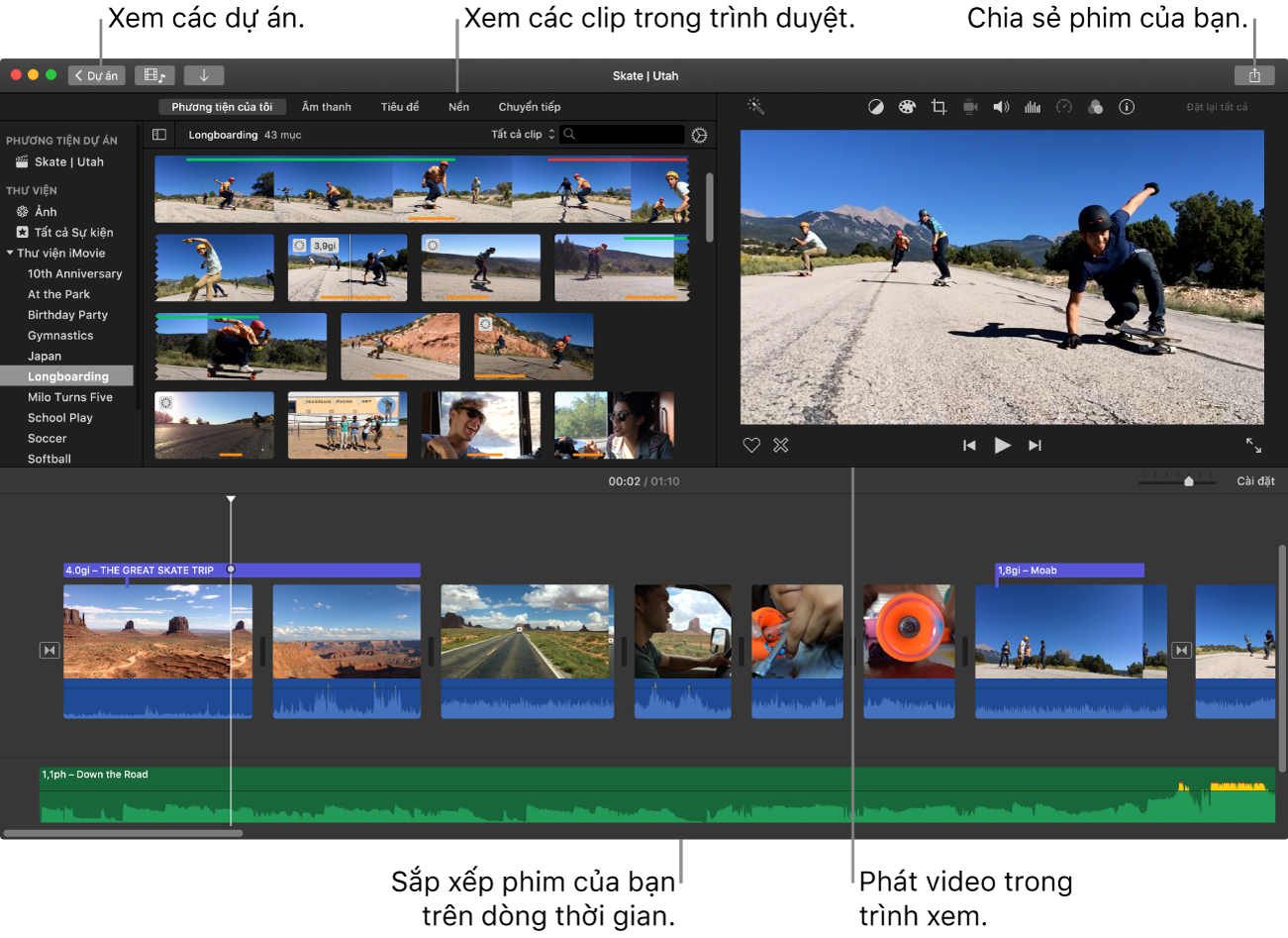Open the Clip Speed controls
Screen dimensions: 1288x938
1063,107
